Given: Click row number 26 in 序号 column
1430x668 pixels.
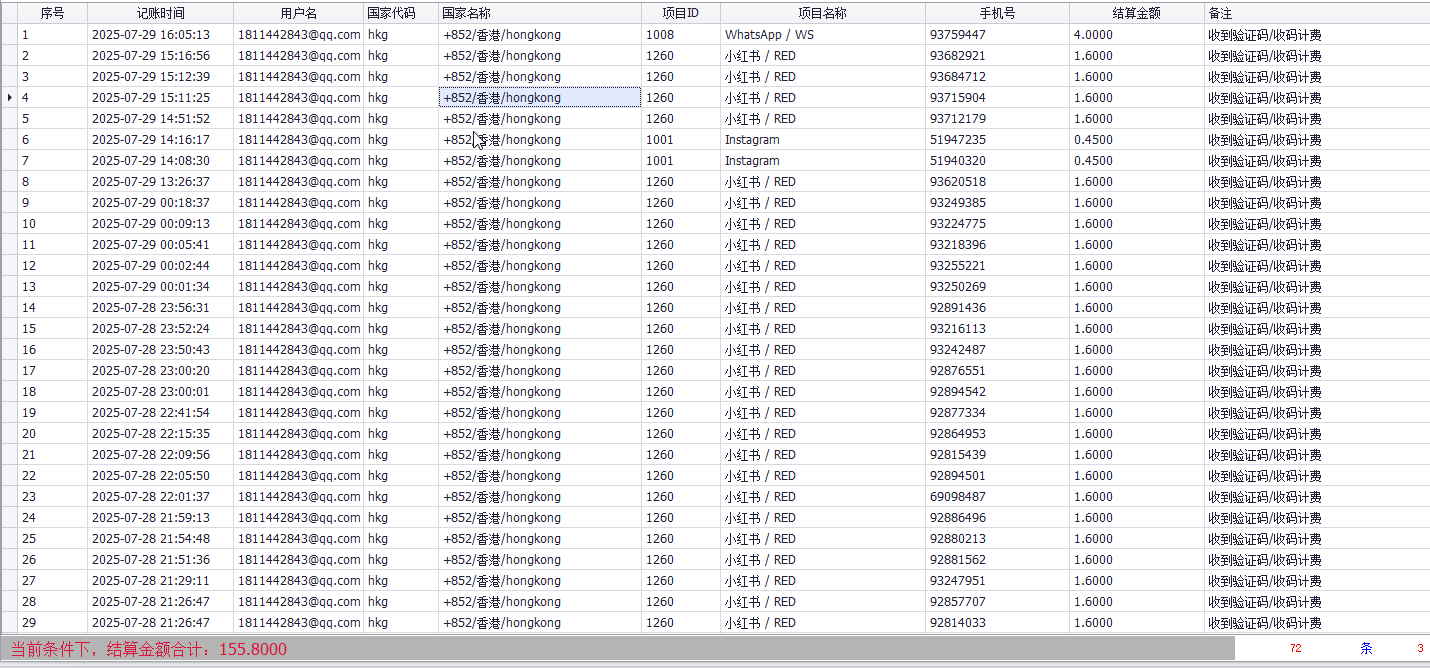Looking at the screenshot, I should [x=52, y=559].
